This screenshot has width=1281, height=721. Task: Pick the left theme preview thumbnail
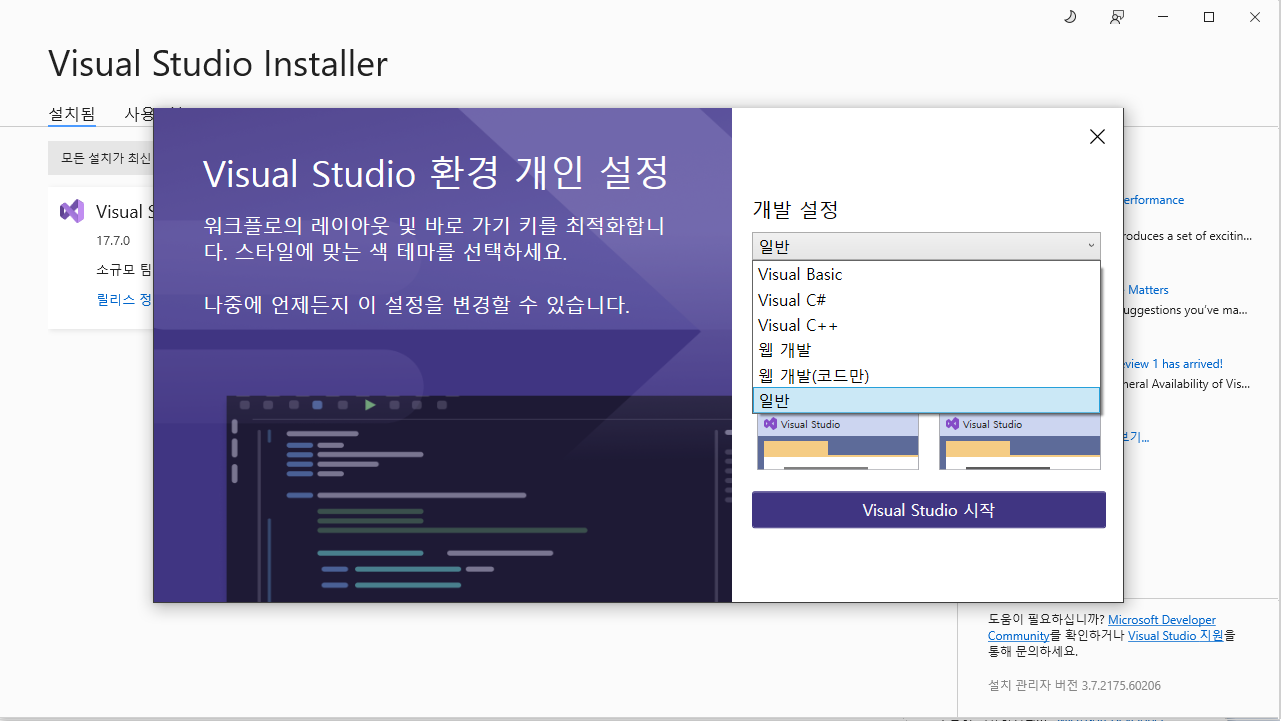(838, 442)
